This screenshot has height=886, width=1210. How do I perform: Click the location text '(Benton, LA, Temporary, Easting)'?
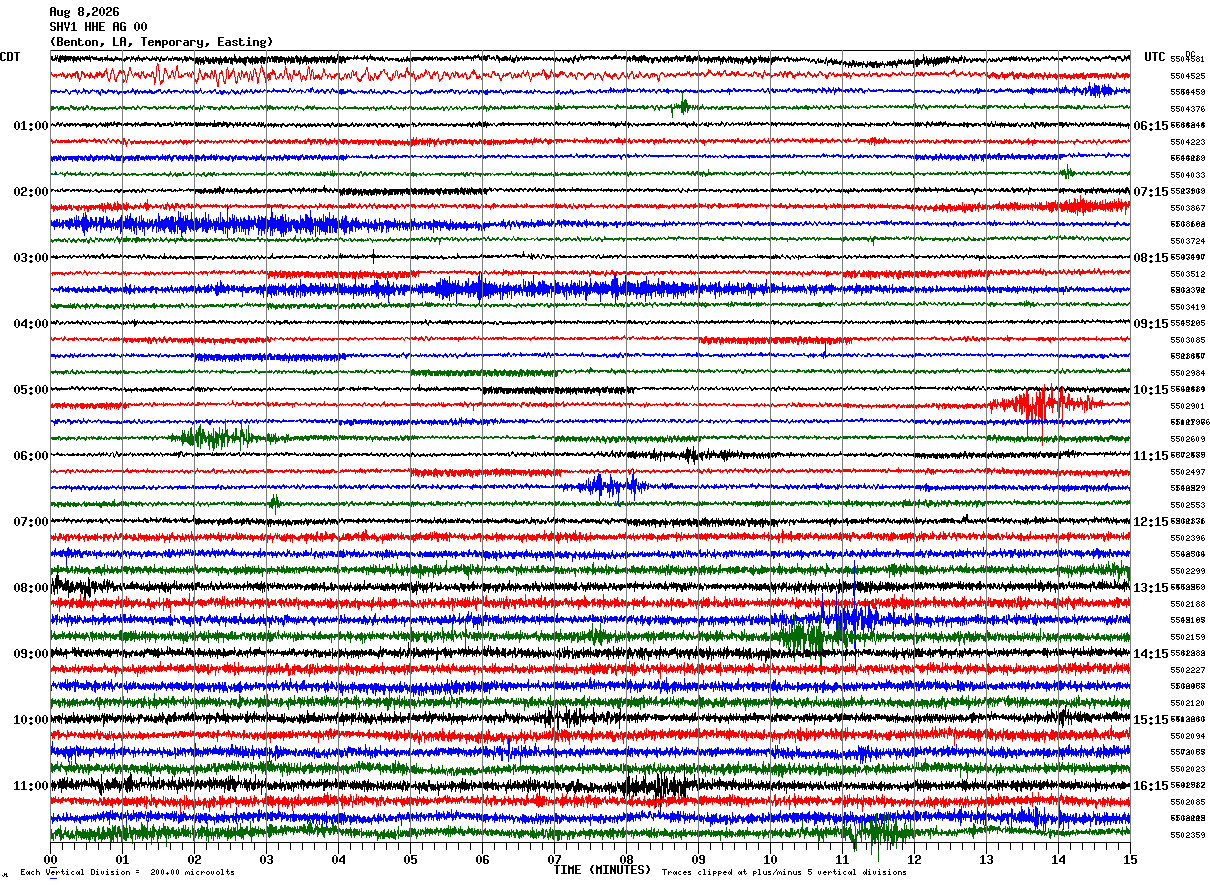(x=161, y=42)
